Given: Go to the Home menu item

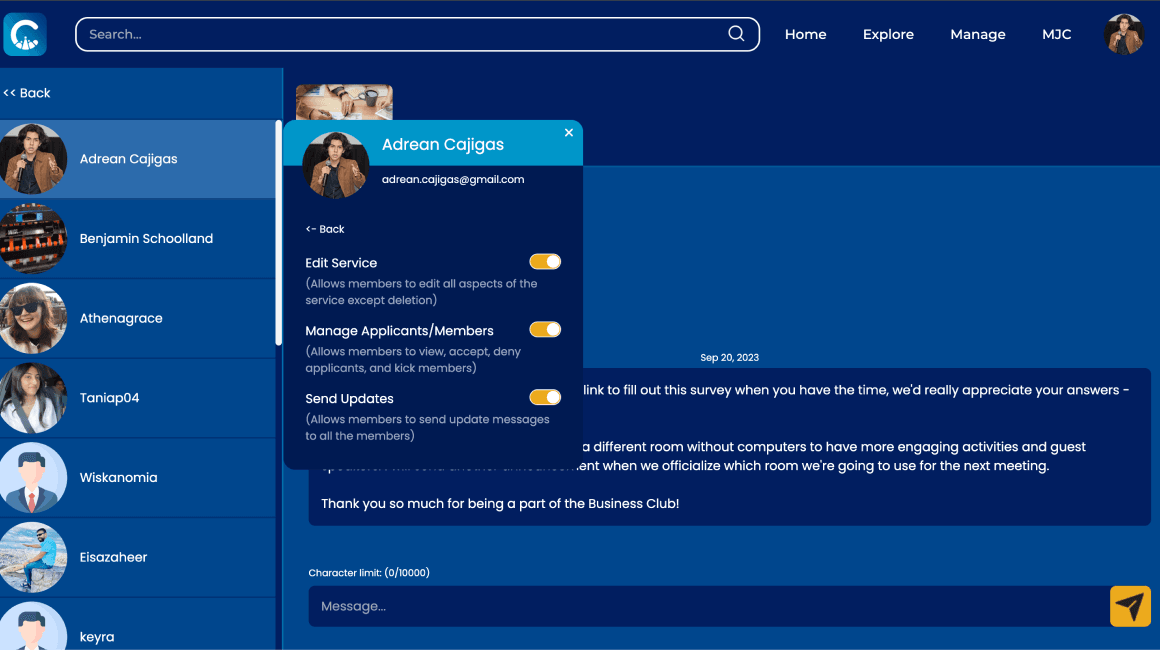Looking at the screenshot, I should (805, 34).
